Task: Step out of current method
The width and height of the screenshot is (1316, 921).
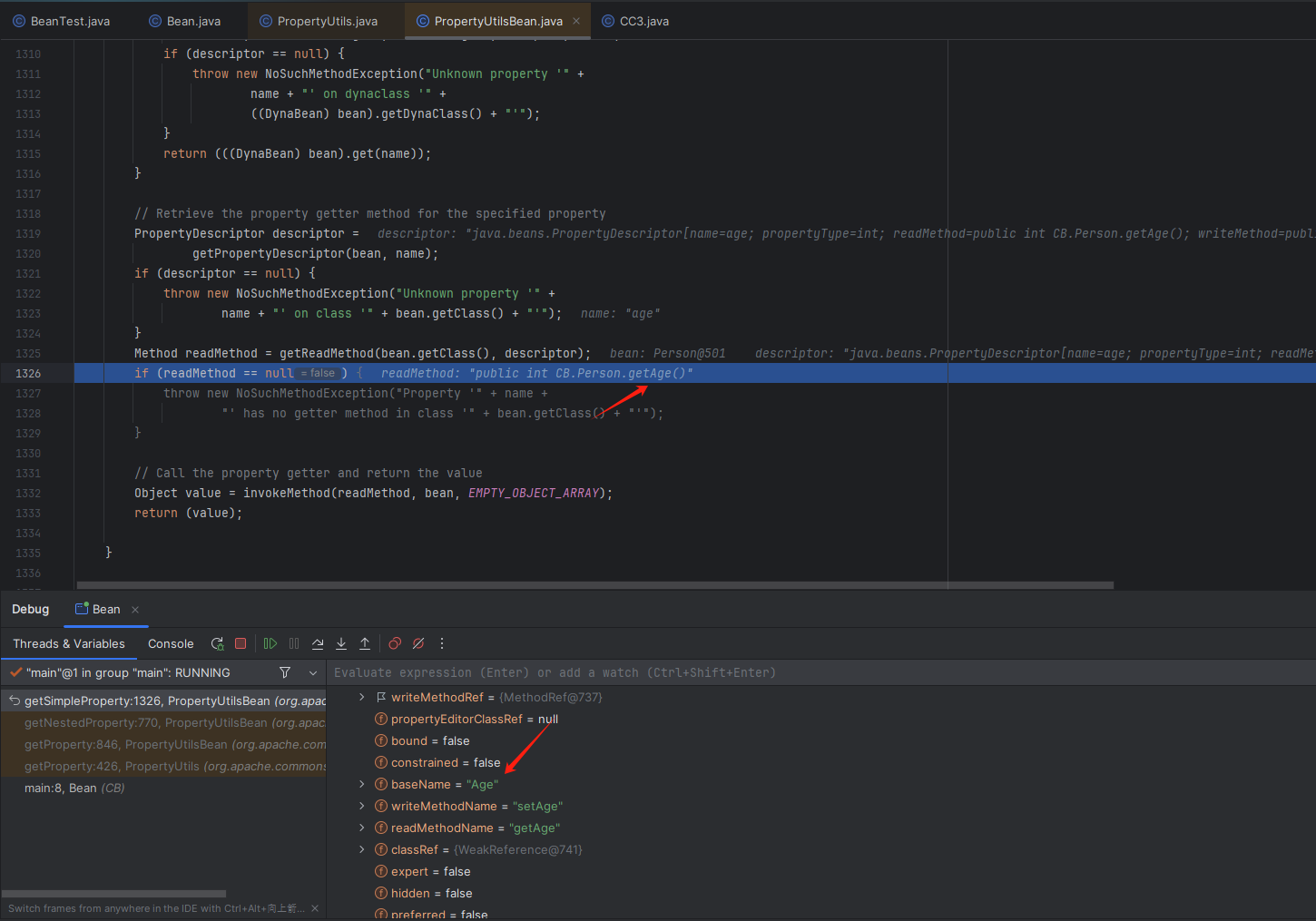Action: (365, 643)
